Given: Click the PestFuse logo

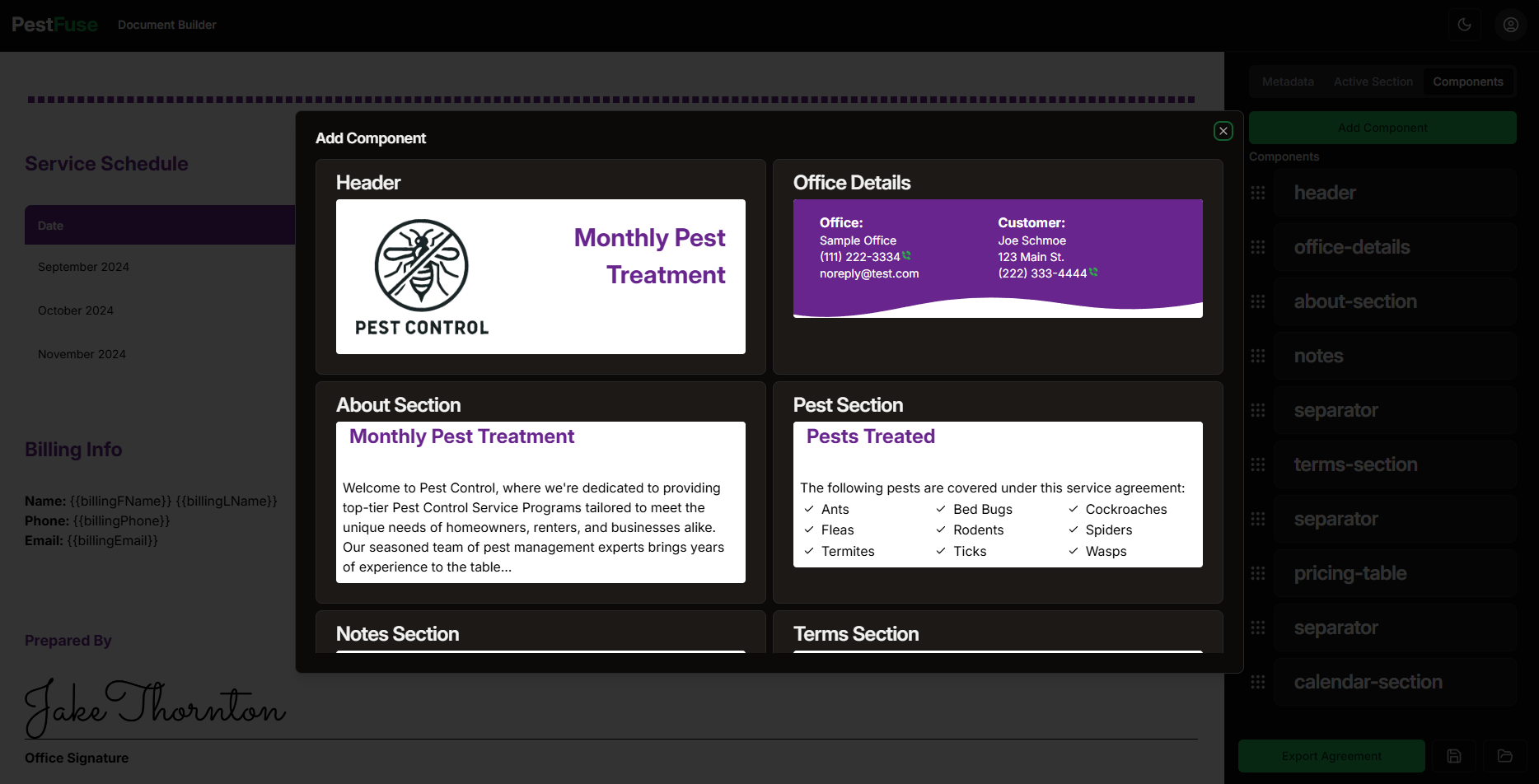Looking at the screenshot, I should pos(54,25).
